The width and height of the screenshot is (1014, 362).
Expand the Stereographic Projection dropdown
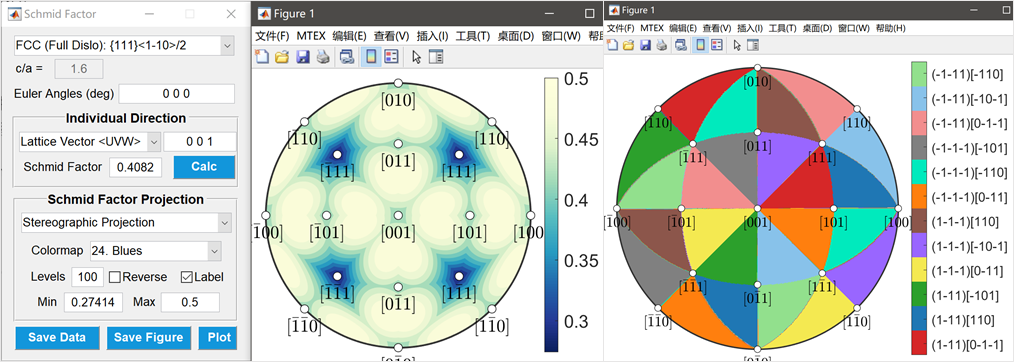coord(126,222)
